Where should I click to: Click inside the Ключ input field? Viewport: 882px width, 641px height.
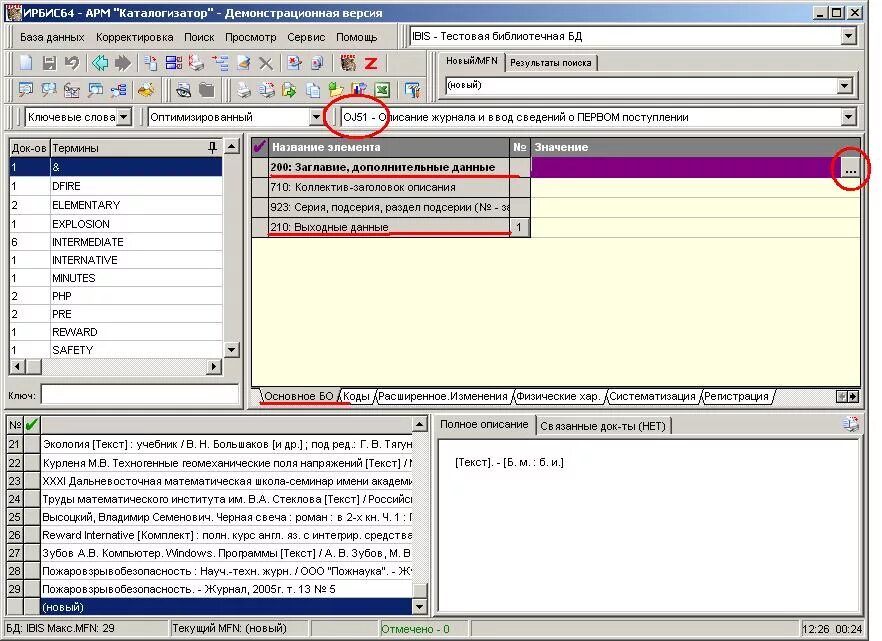[140, 395]
